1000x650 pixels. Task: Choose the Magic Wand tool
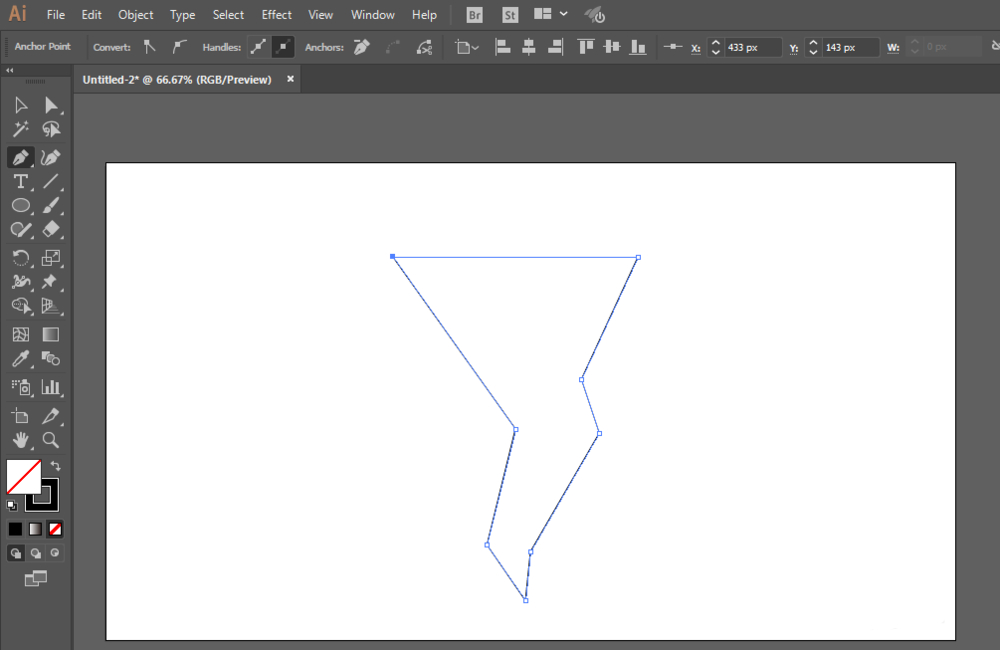click(x=20, y=129)
